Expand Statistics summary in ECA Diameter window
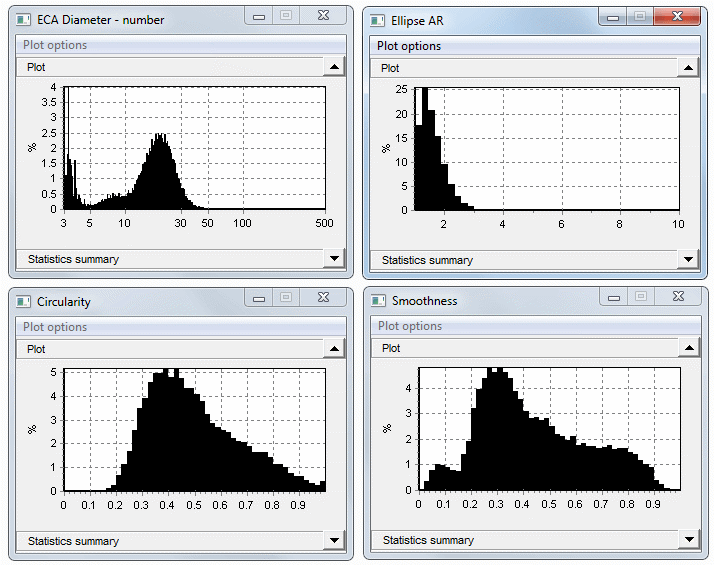The height and width of the screenshot is (565, 714). pyautogui.click(x=334, y=259)
